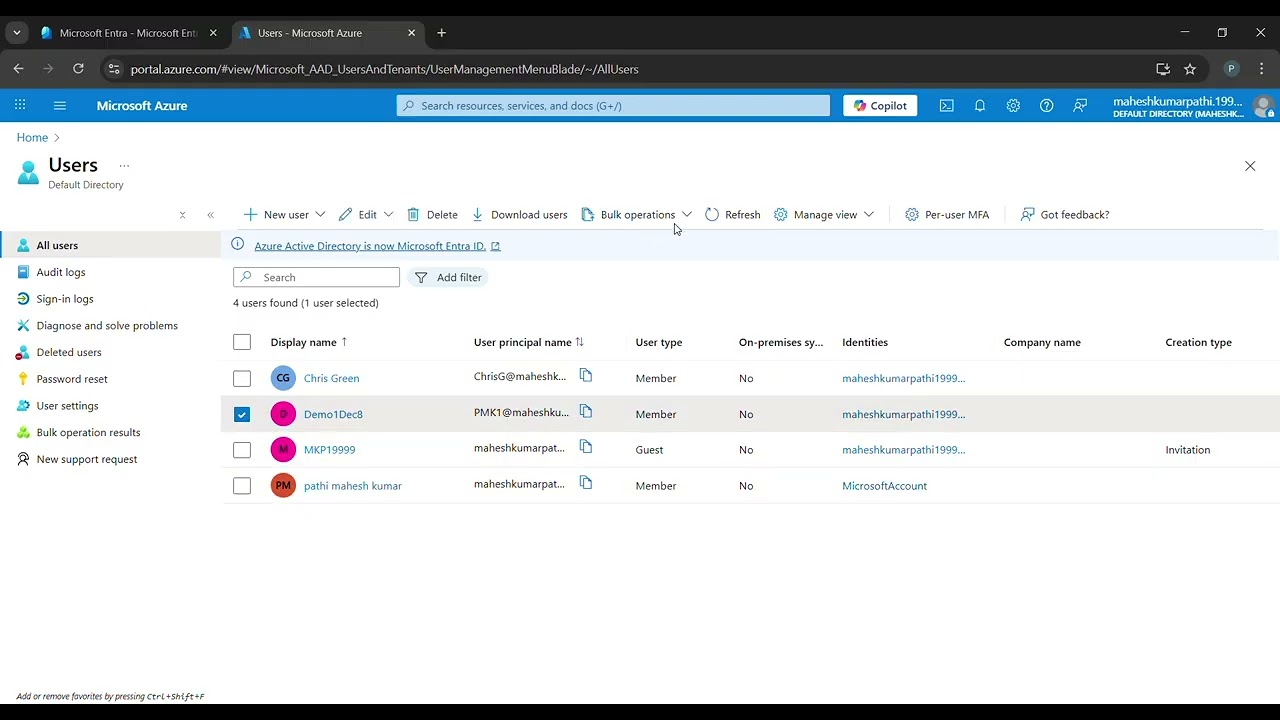Select All users in the left menu
Screen dimensions: 1280x720
110,245
